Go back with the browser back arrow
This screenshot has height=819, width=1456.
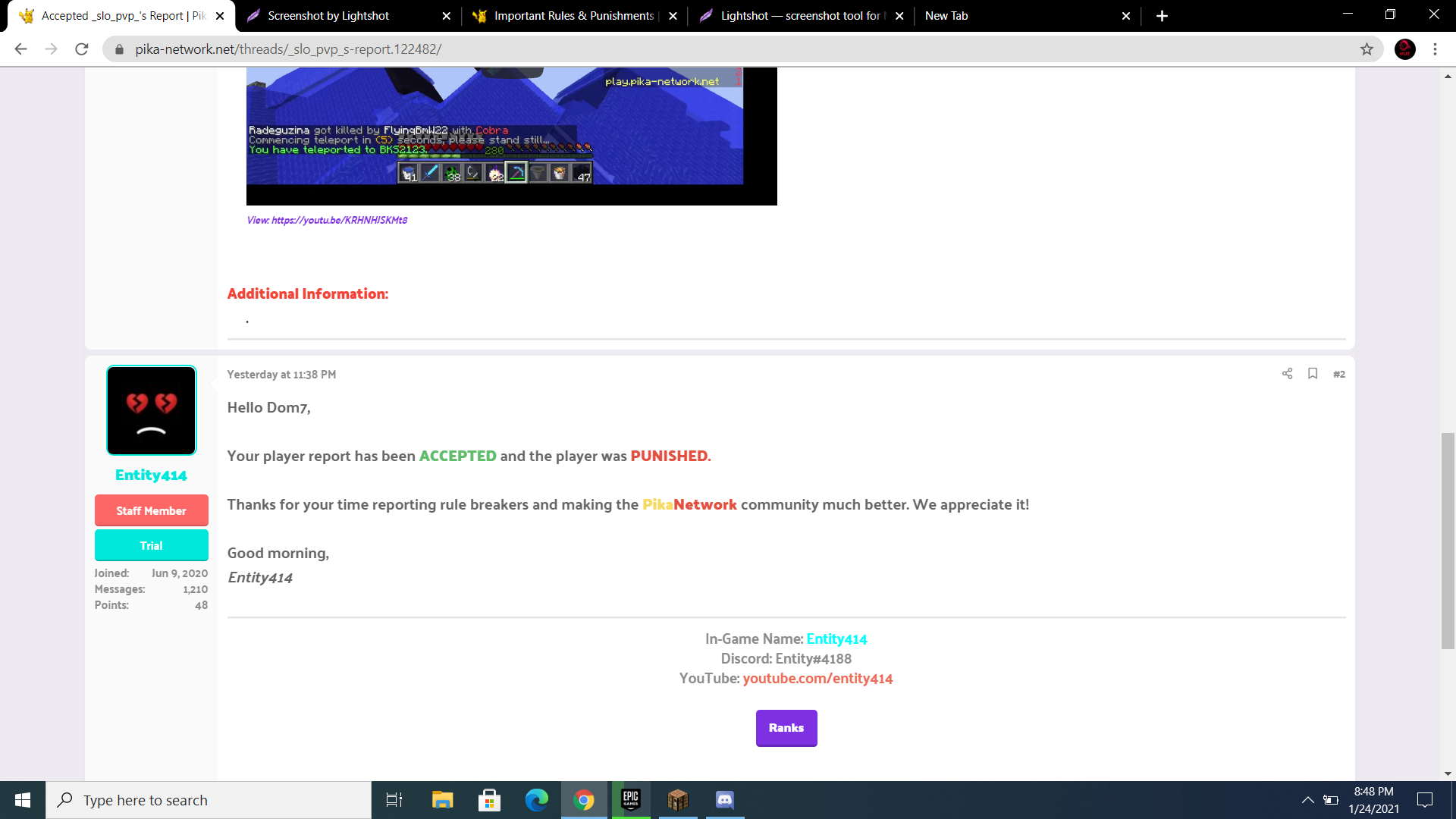click(x=20, y=49)
